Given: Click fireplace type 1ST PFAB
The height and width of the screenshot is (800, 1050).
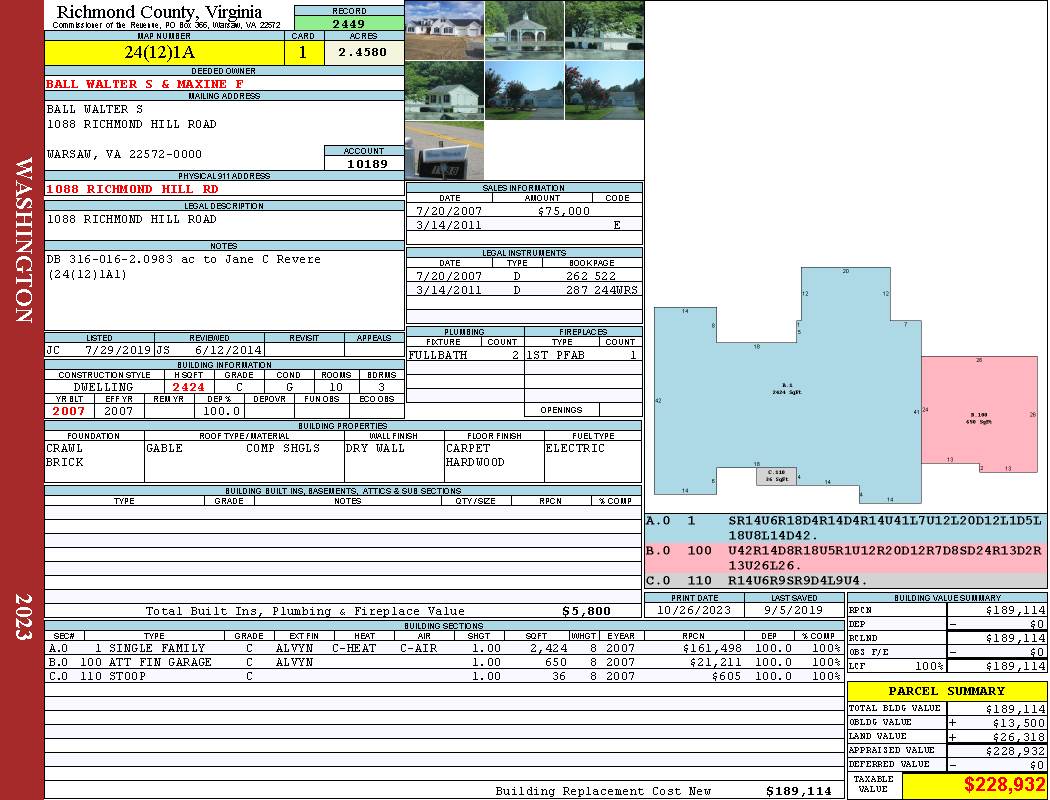Looking at the screenshot, I should pos(555,355).
